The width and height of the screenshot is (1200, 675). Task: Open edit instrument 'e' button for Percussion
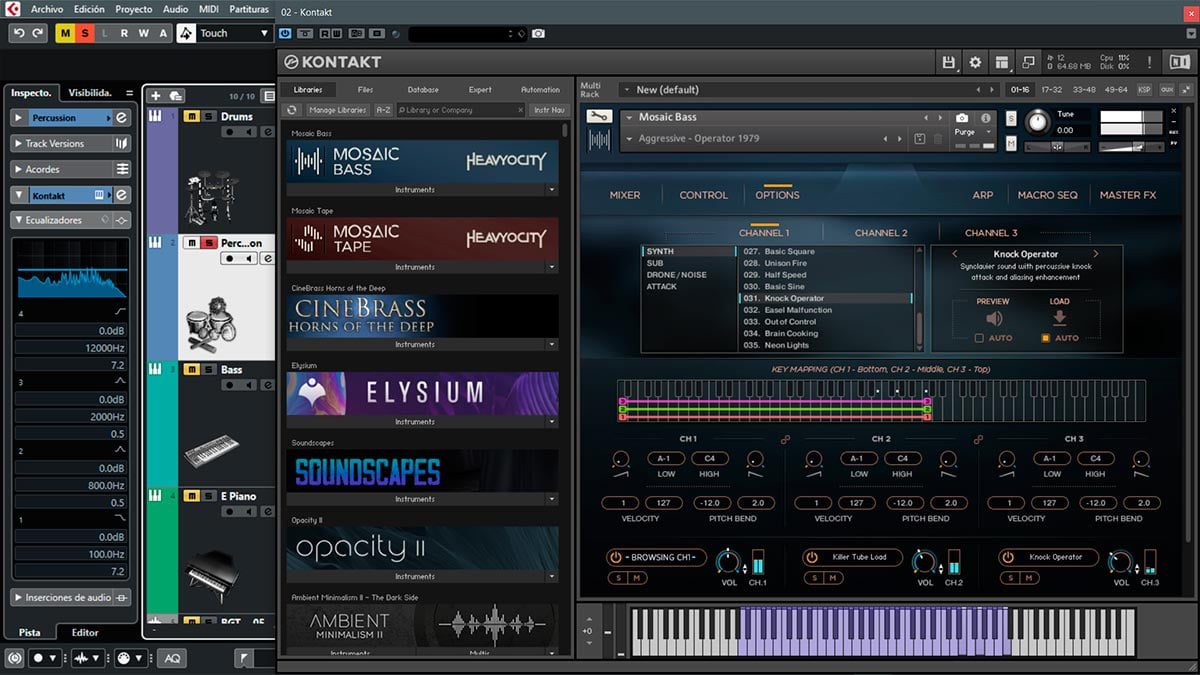[x=120, y=117]
